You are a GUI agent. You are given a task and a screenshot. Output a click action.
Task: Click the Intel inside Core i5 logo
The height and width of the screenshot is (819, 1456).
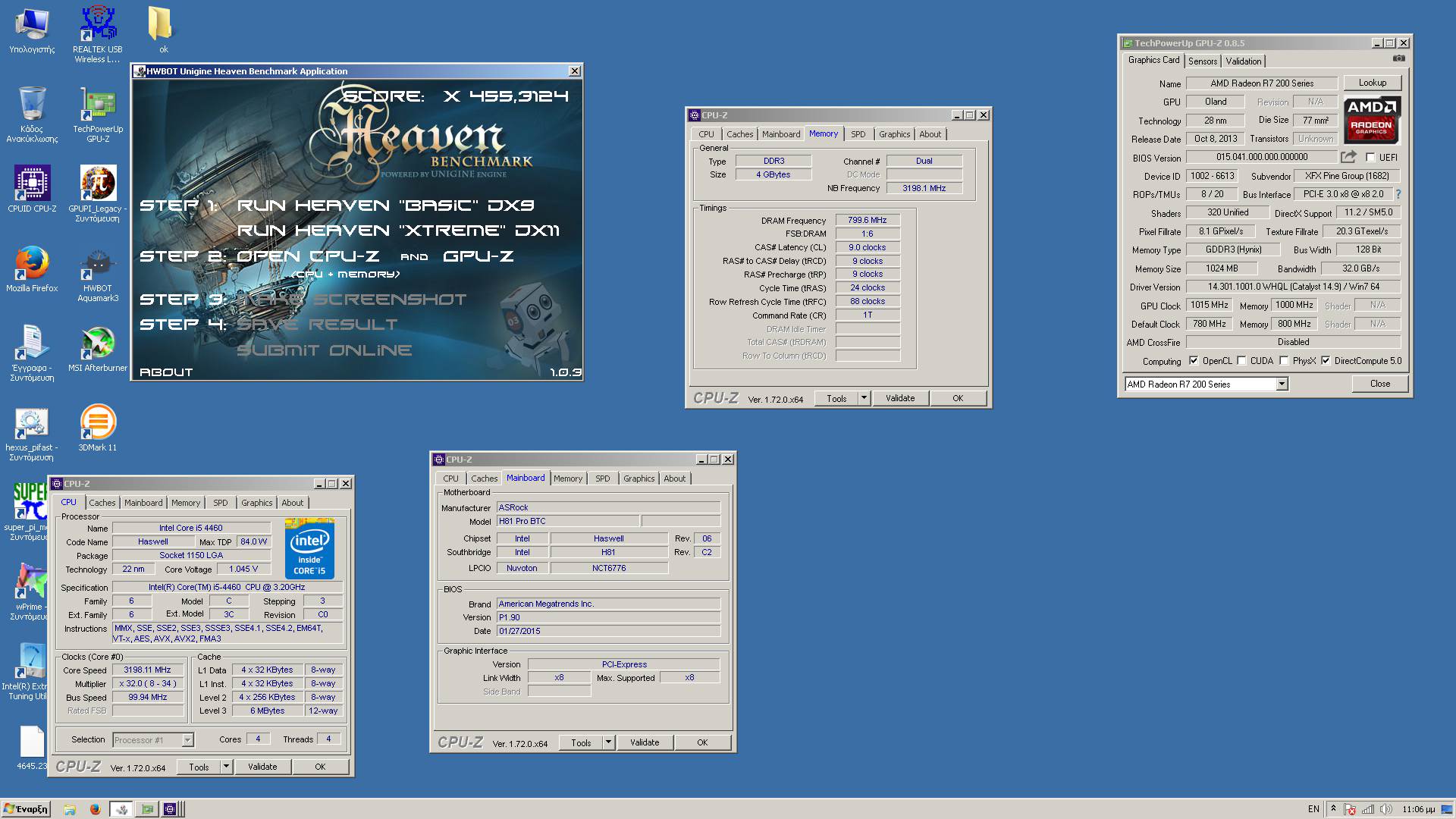pyautogui.click(x=309, y=549)
